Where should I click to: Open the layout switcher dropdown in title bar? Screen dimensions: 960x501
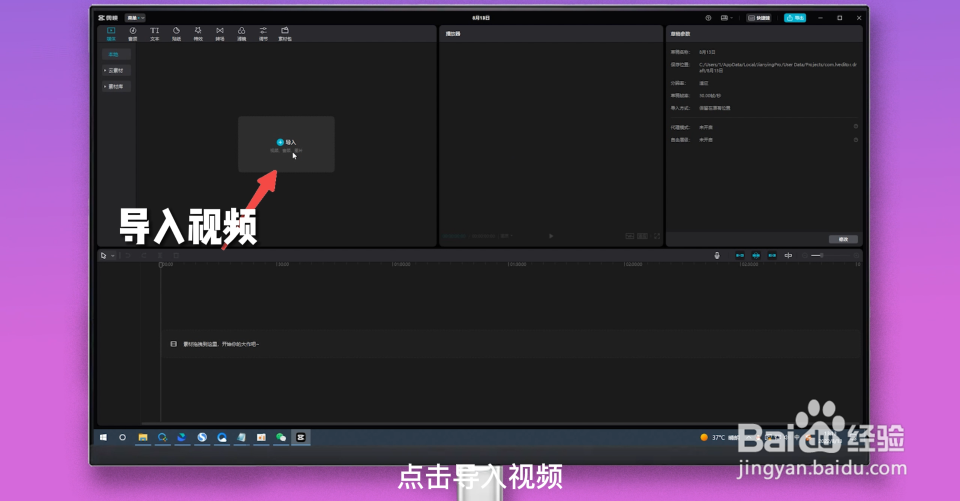(x=727, y=18)
